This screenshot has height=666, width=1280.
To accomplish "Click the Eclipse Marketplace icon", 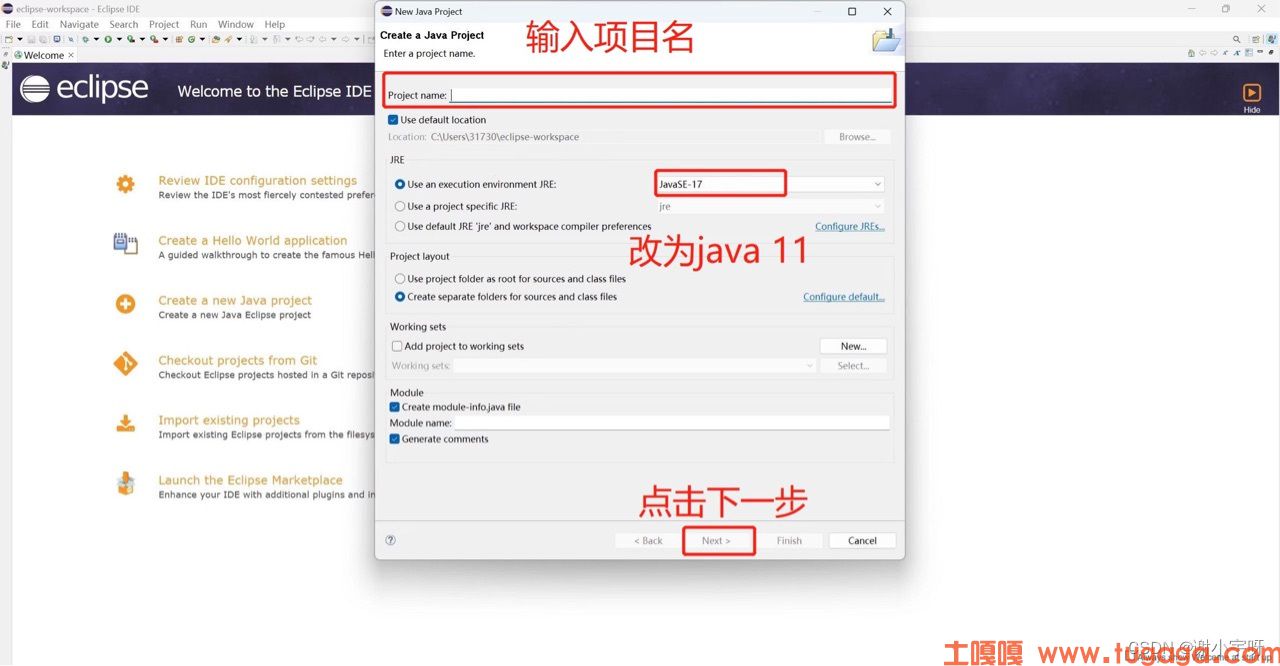I will (125, 484).
